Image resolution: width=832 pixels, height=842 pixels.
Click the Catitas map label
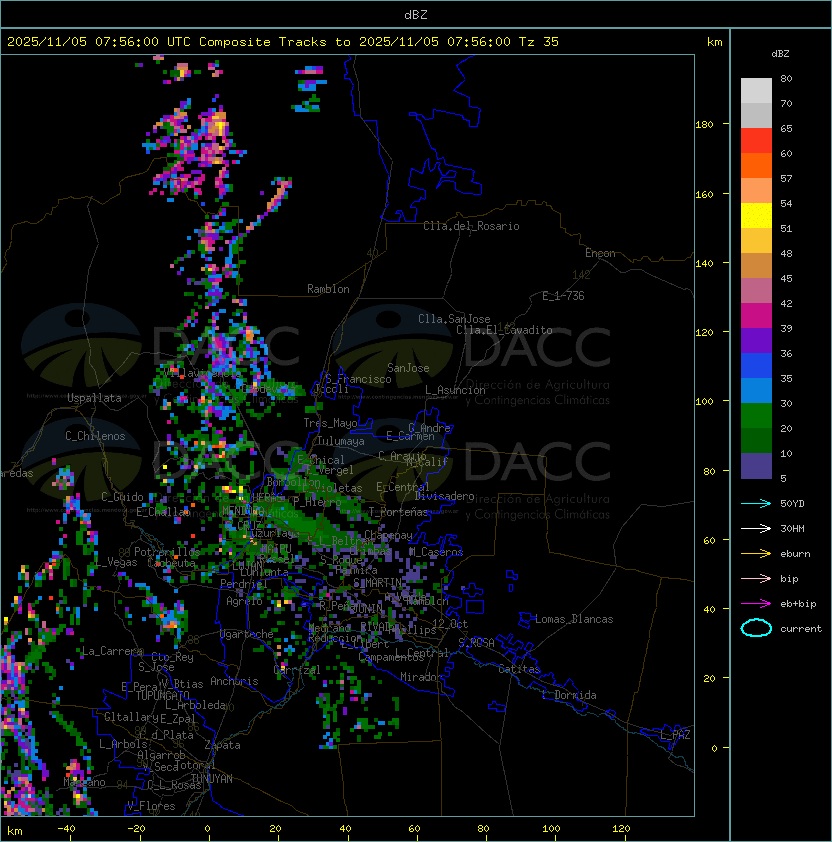(519, 669)
